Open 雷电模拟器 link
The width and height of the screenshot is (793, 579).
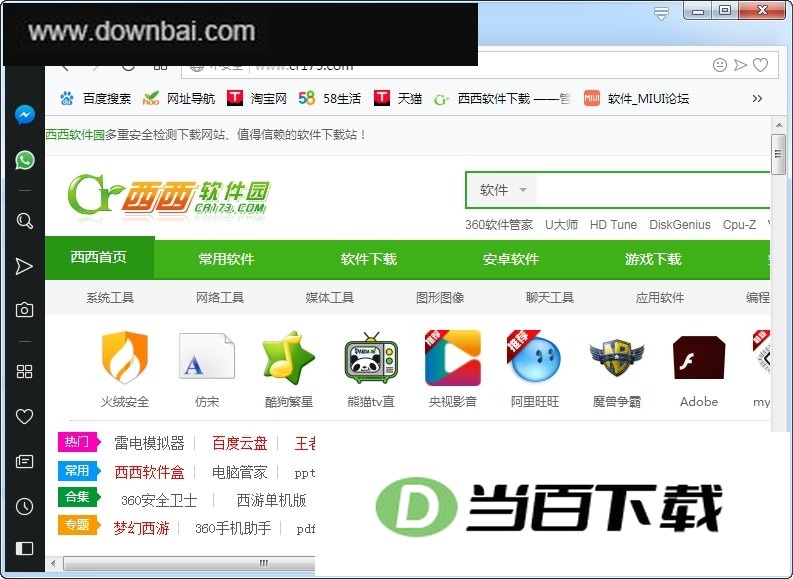pyautogui.click(x=149, y=443)
